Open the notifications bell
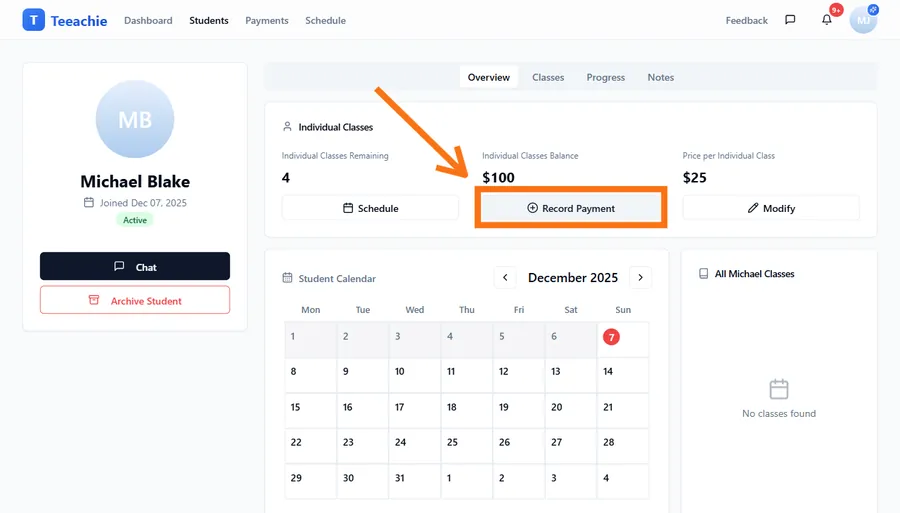 (x=827, y=20)
